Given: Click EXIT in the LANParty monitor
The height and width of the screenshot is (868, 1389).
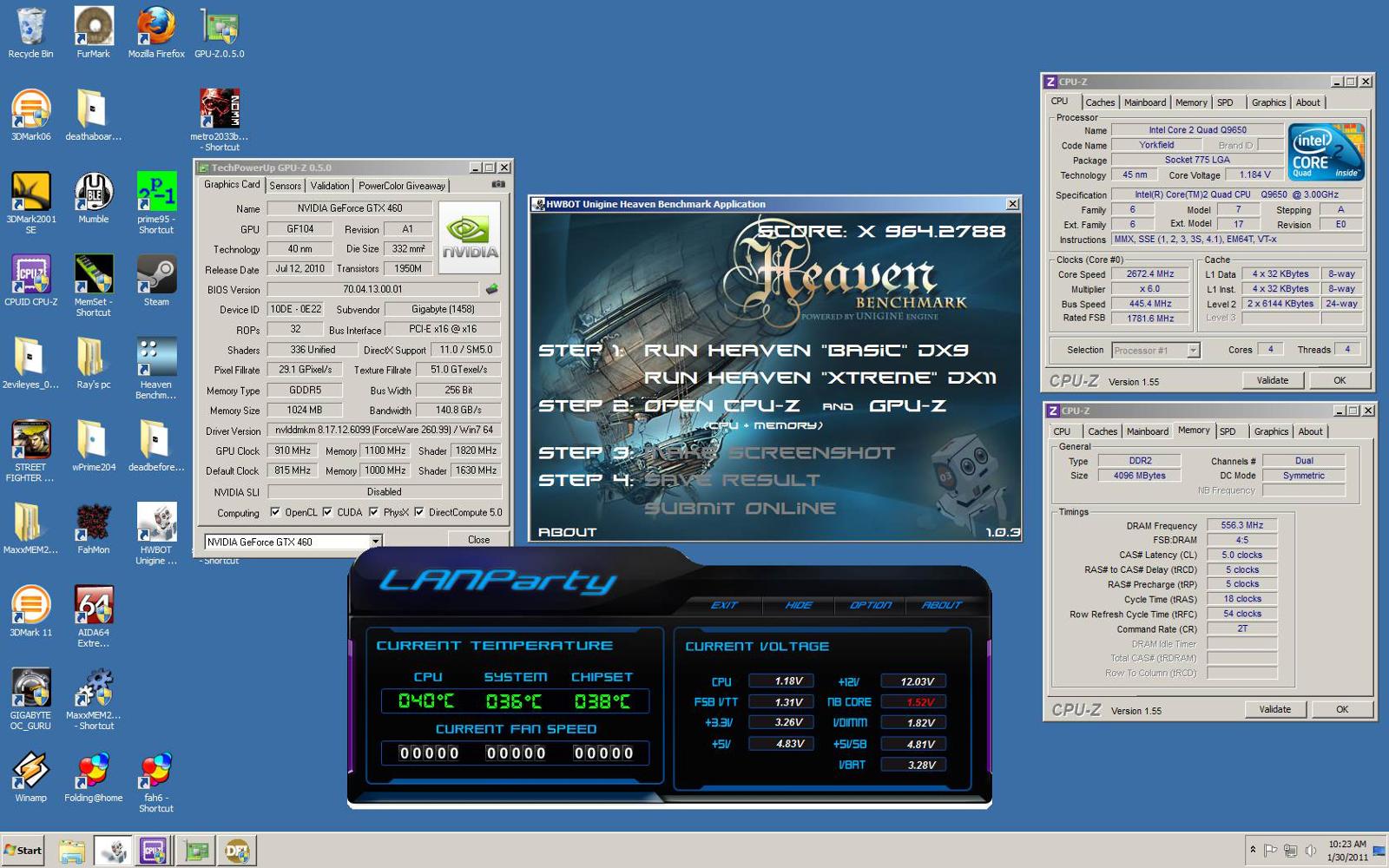Looking at the screenshot, I should [724, 605].
